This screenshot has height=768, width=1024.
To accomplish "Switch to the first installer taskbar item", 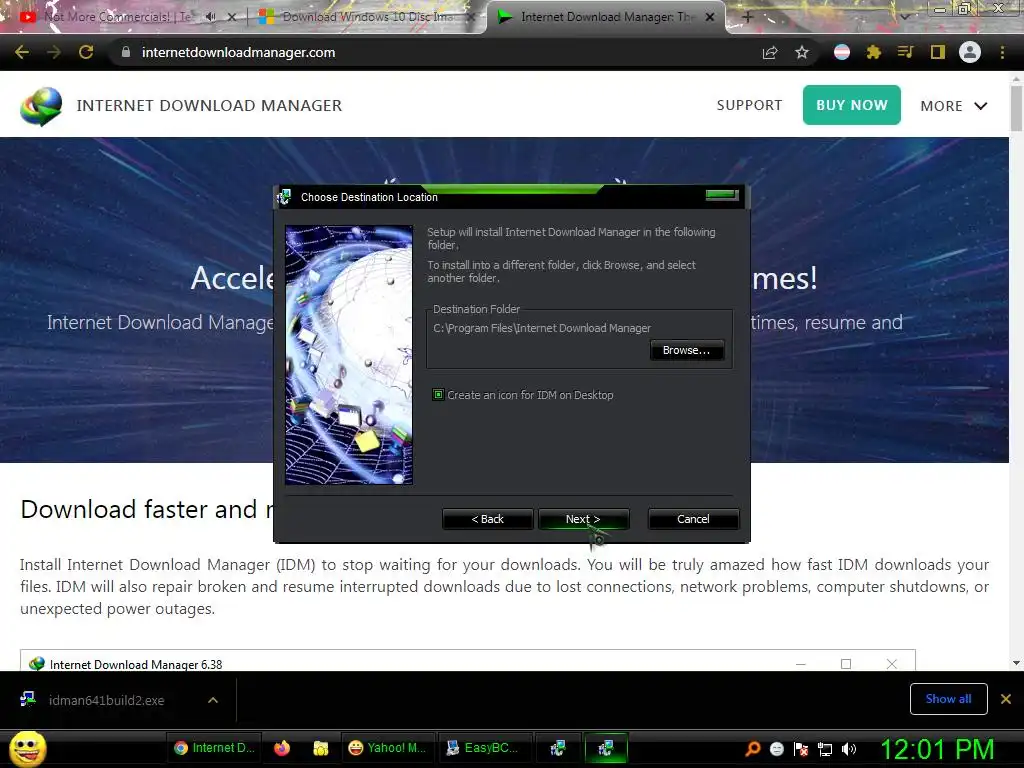I will 558,748.
